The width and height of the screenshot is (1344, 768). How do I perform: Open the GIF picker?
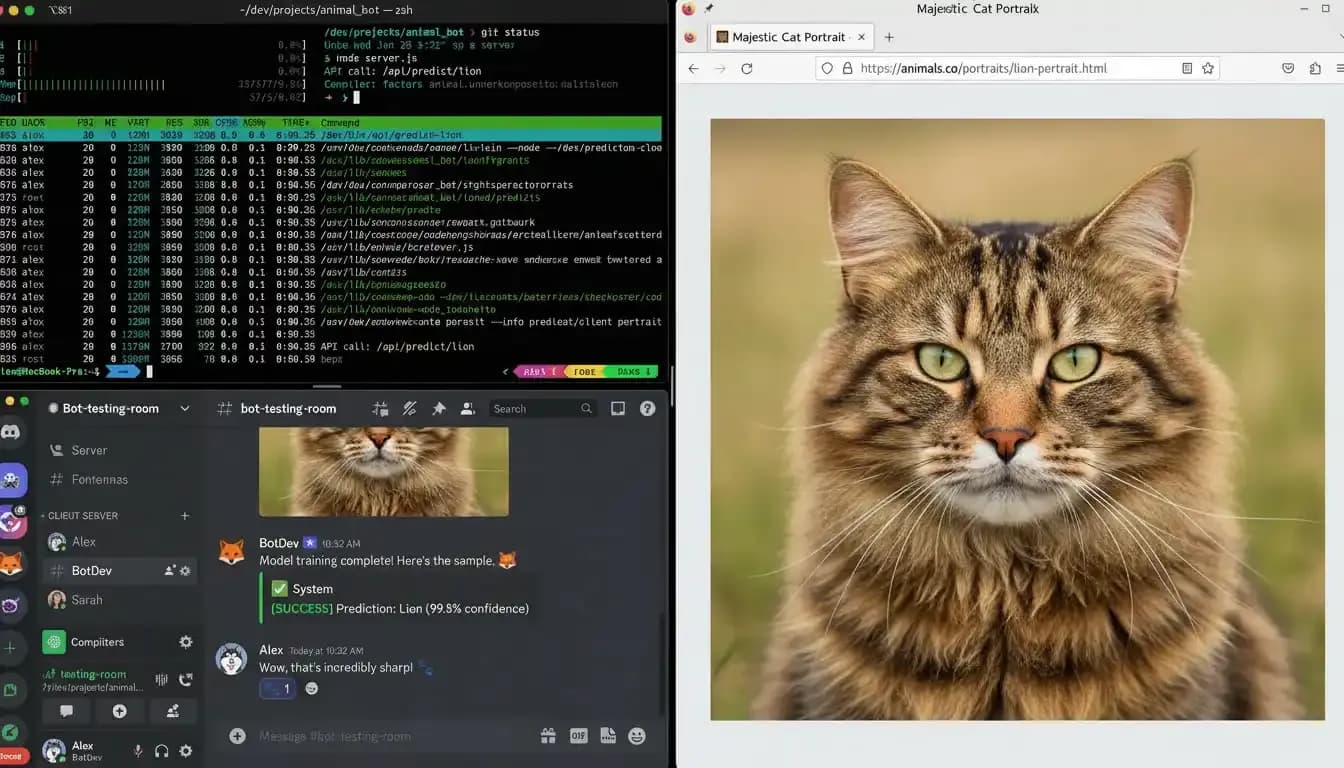(578, 735)
